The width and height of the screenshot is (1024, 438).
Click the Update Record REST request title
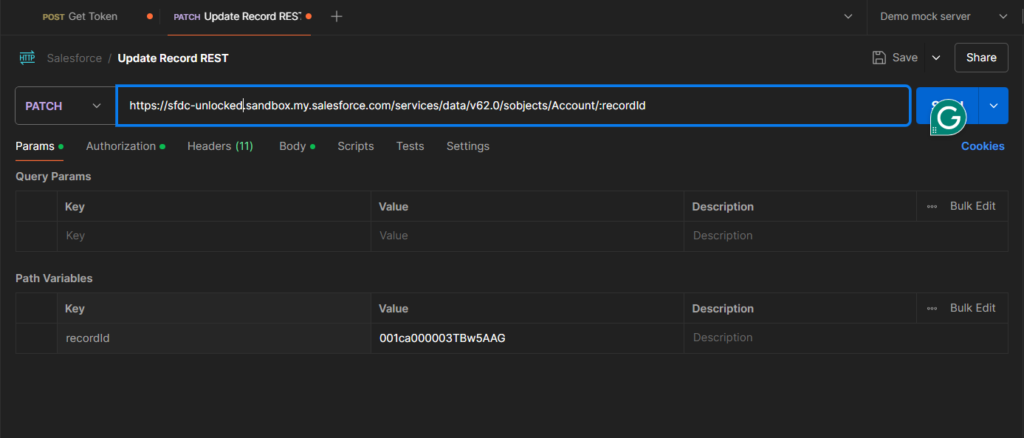[x=173, y=58]
